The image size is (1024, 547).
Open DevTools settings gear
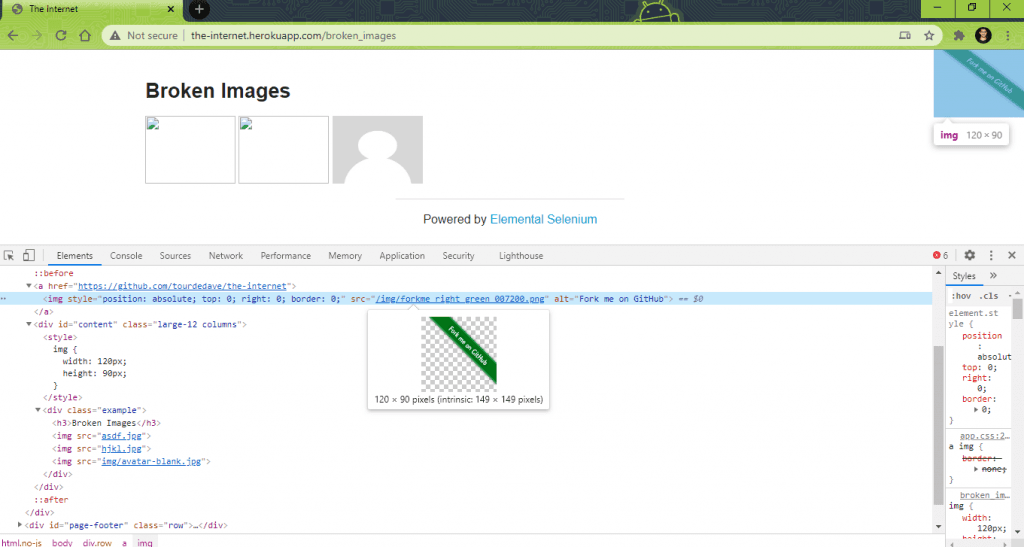(969, 255)
